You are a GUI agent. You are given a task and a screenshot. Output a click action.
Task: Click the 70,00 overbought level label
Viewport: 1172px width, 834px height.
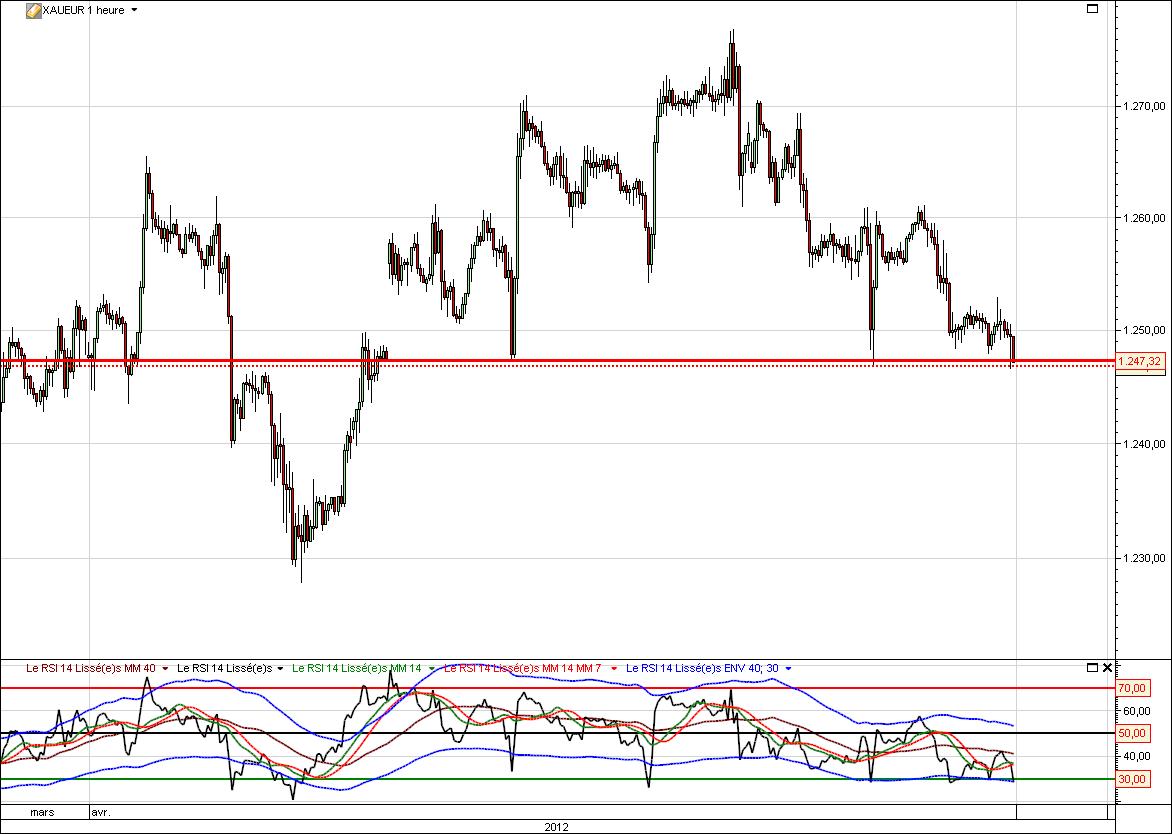click(x=1131, y=688)
